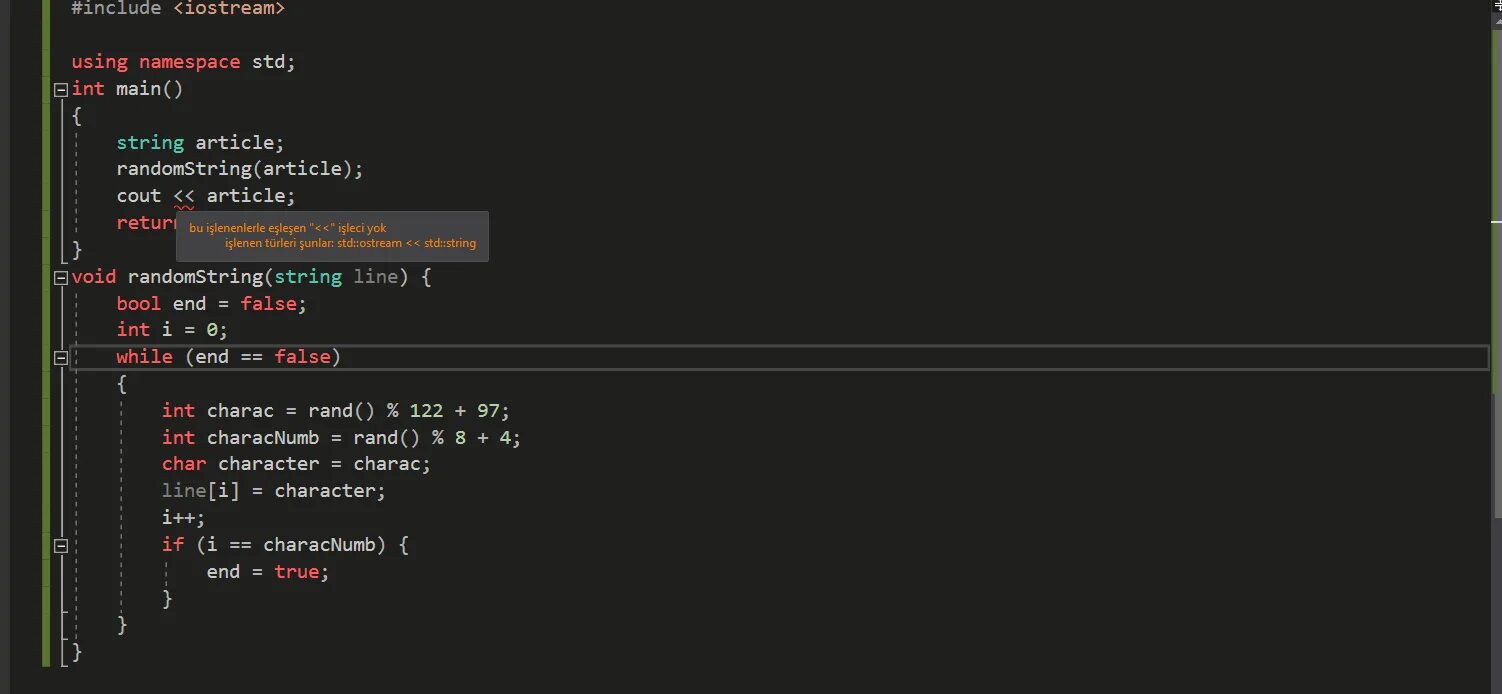
Task: Collapse the void randomString function block
Action: tap(61, 277)
